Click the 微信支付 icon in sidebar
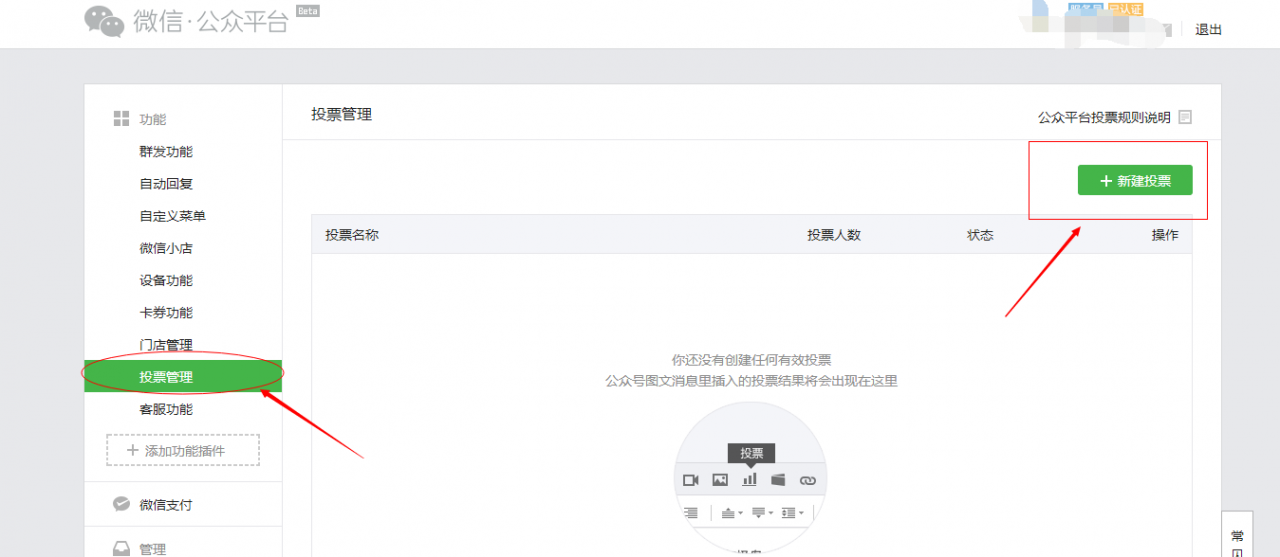The image size is (1280, 557). pyautogui.click(x=121, y=505)
